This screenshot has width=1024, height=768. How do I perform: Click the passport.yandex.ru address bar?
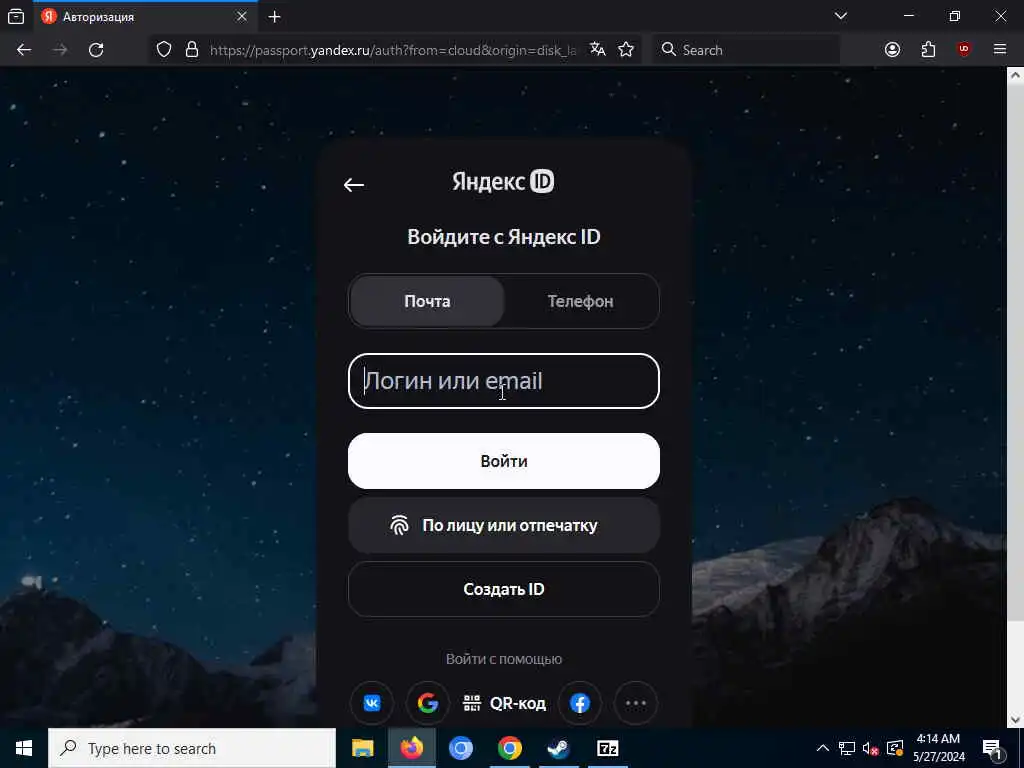pyautogui.click(x=392, y=50)
